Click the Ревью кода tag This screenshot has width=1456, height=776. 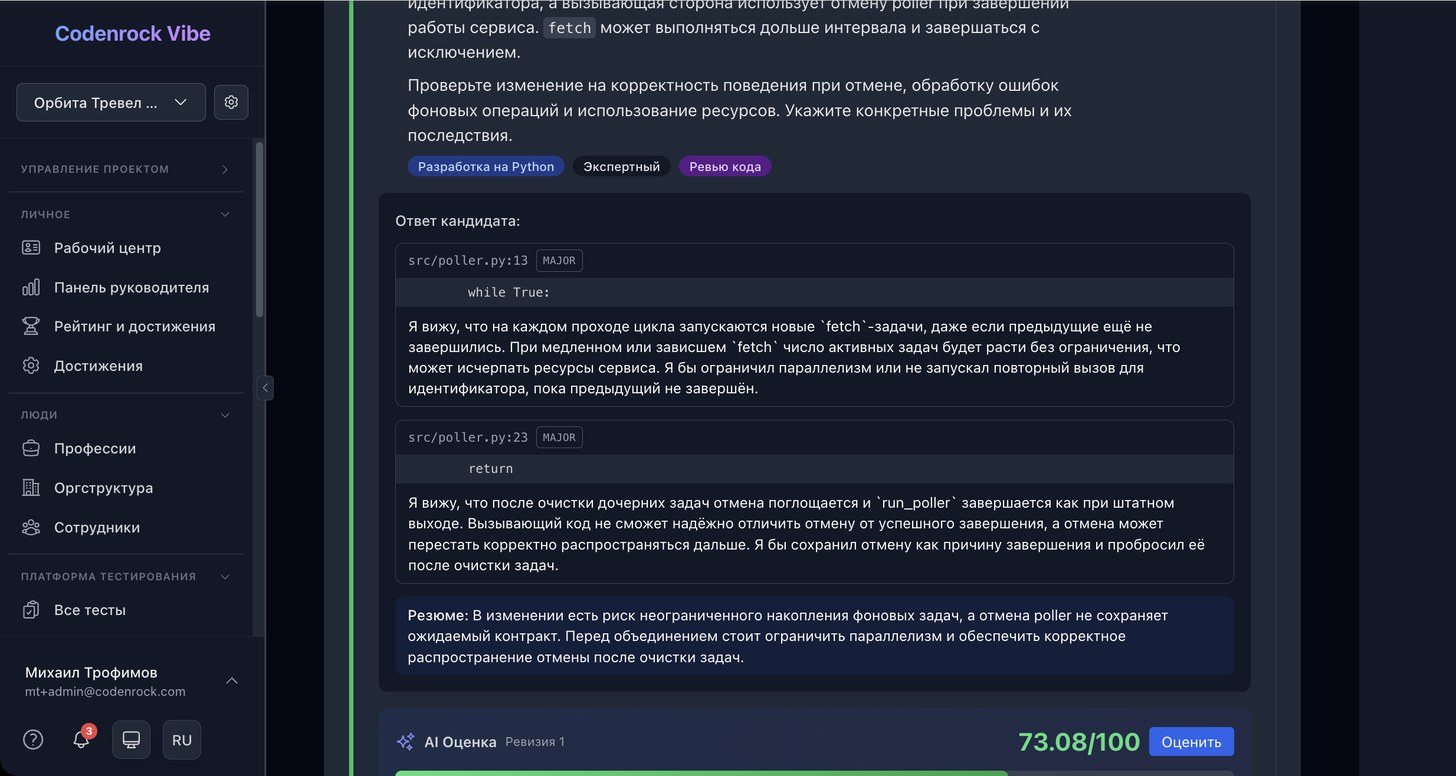(x=725, y=167)
